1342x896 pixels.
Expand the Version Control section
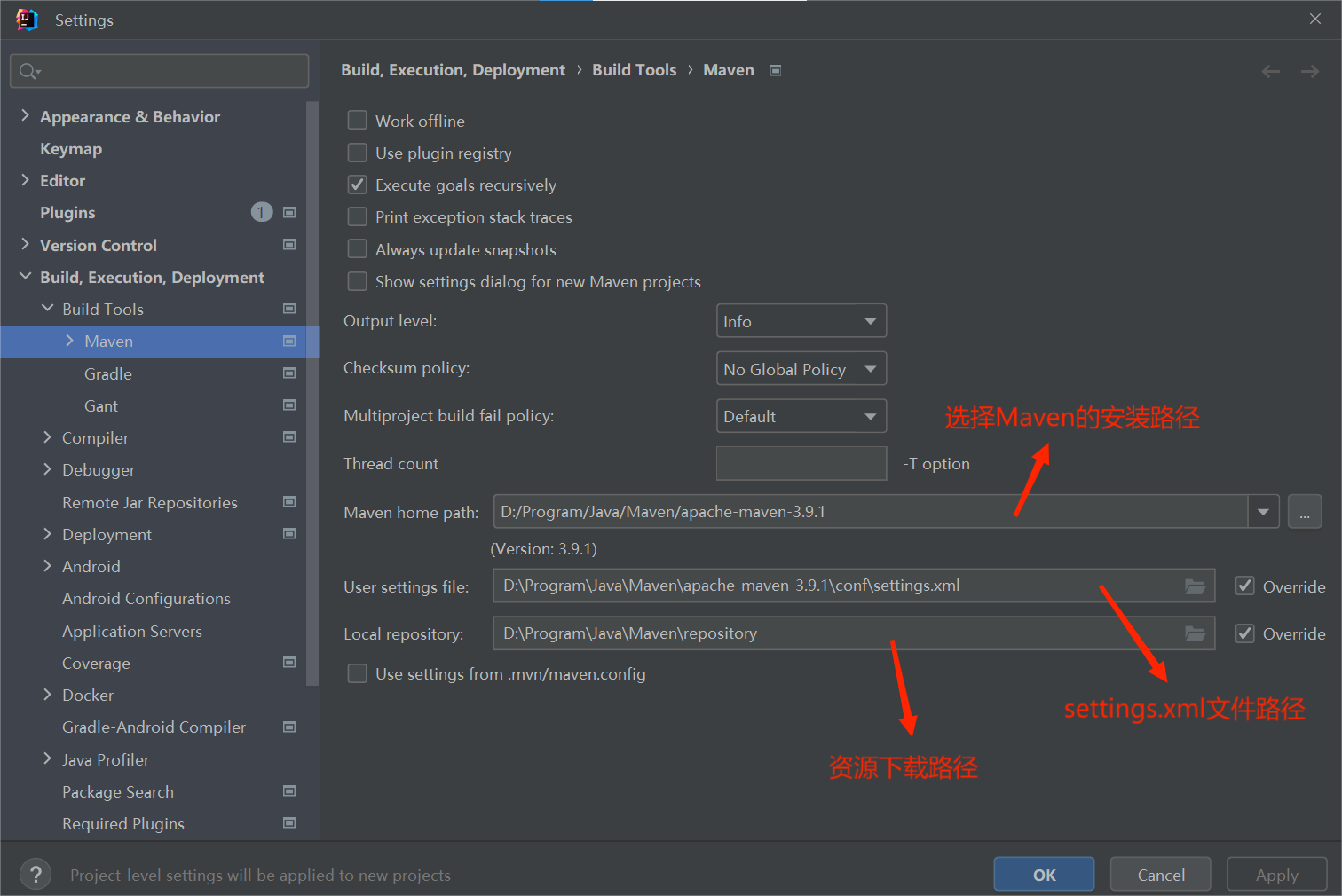[x=25, y=244]
